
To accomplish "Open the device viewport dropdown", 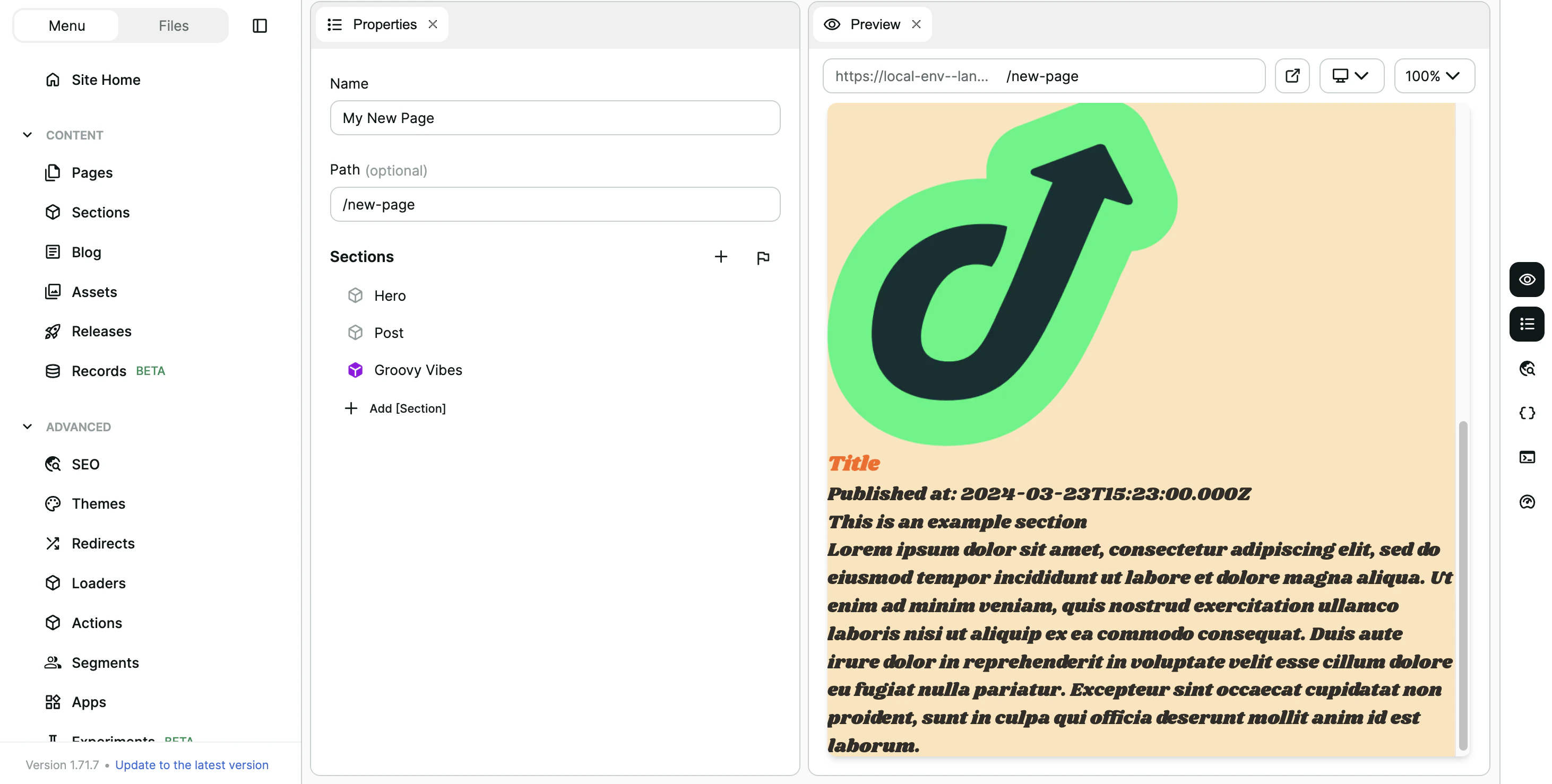I will point(1351,76).
